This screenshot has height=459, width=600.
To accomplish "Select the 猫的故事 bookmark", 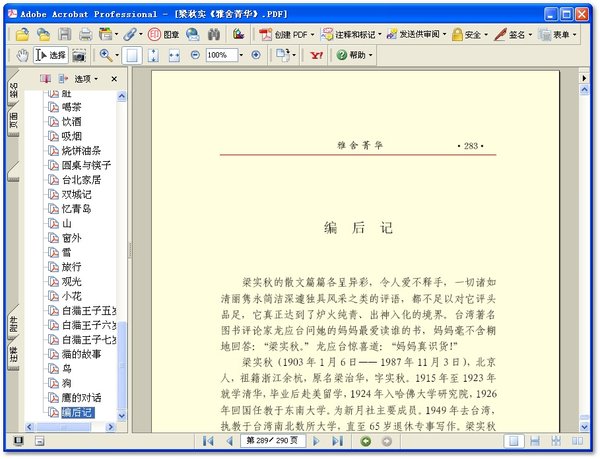I will click(87, 354).
